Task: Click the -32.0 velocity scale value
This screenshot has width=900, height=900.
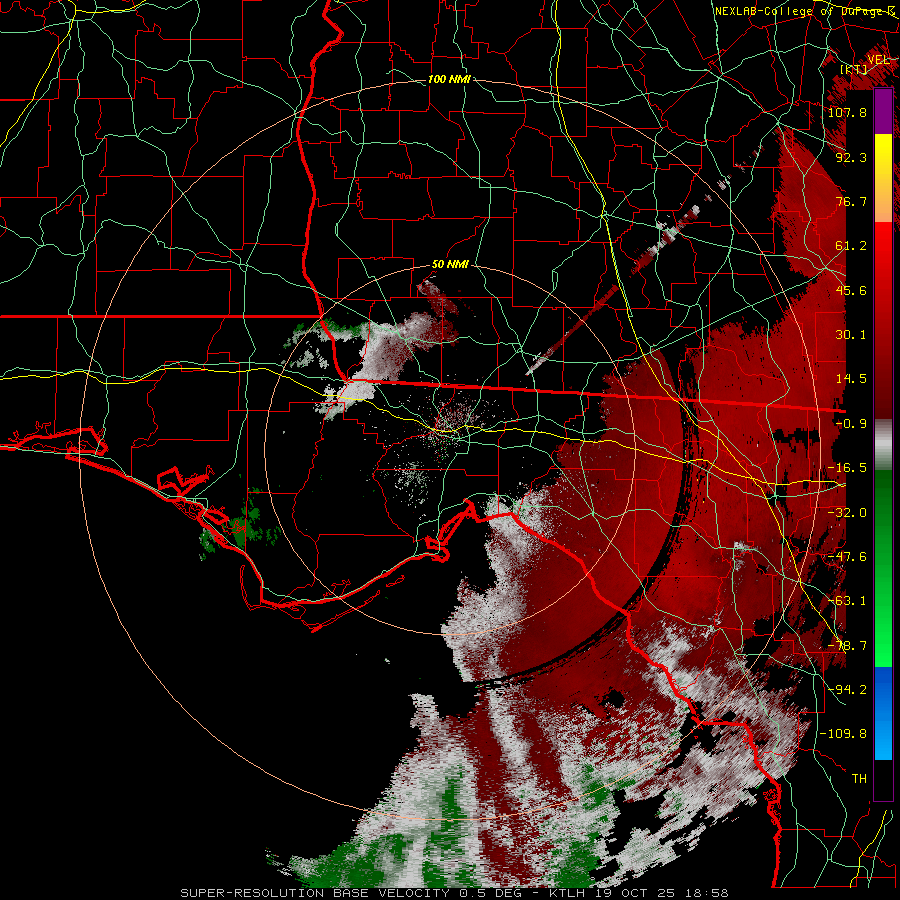Action: tap(847, 513)
